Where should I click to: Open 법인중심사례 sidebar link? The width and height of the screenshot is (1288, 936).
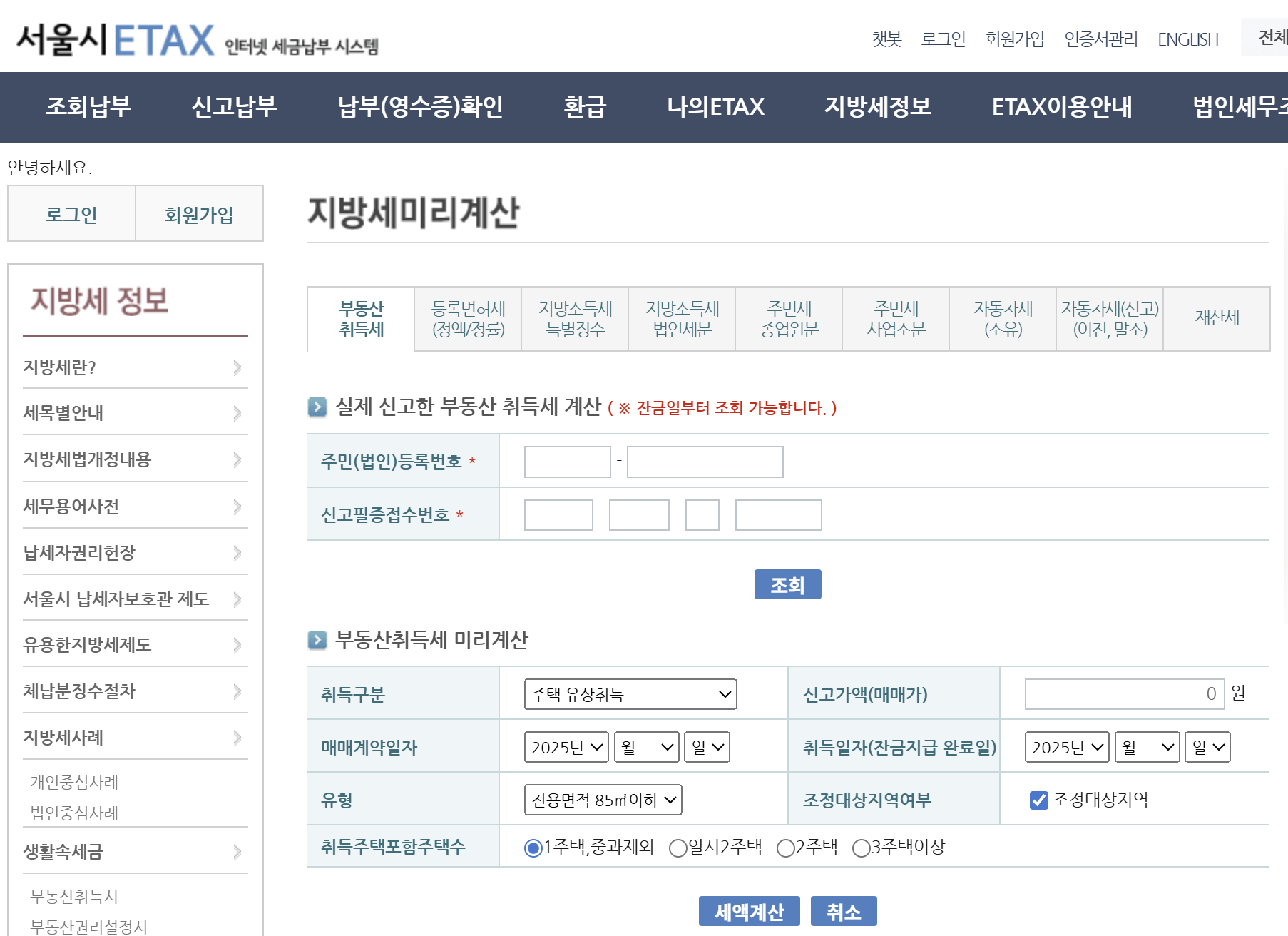74,813
